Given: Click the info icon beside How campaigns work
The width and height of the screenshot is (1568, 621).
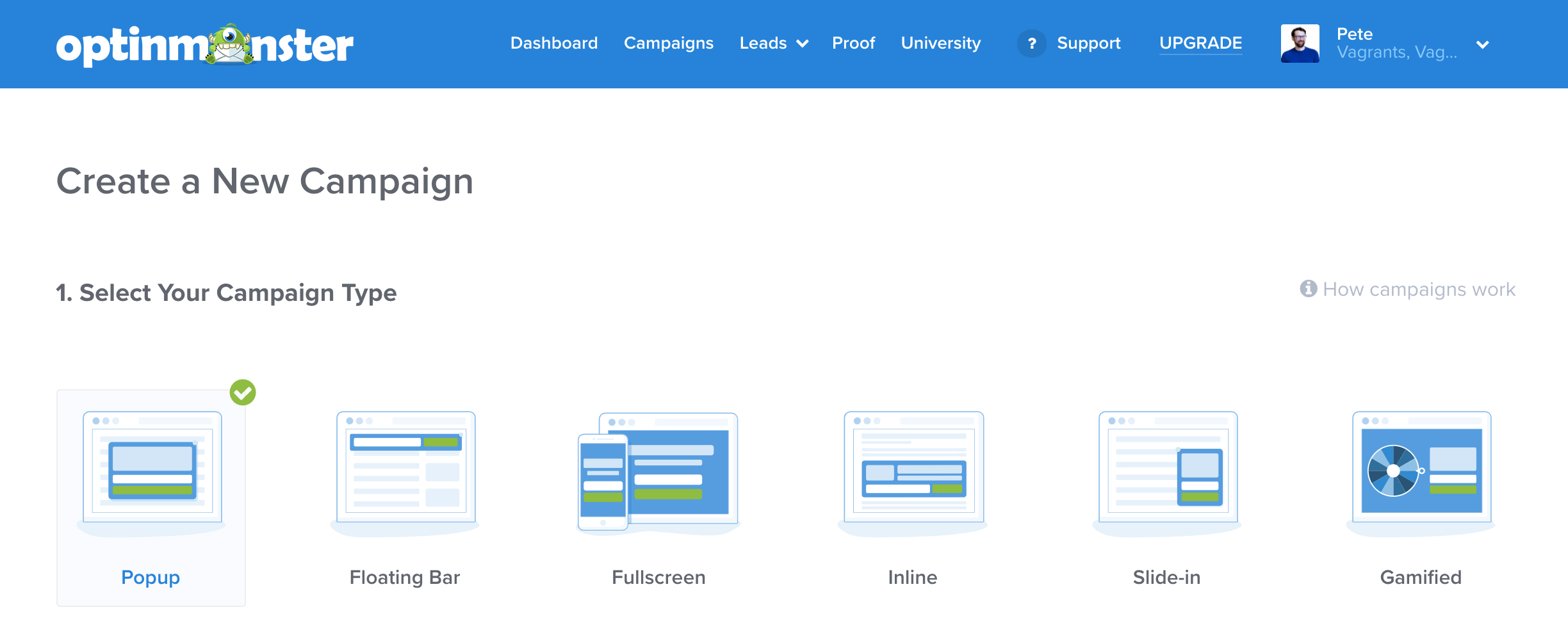Looking at the screenshot, I should tap(1308, 289).
